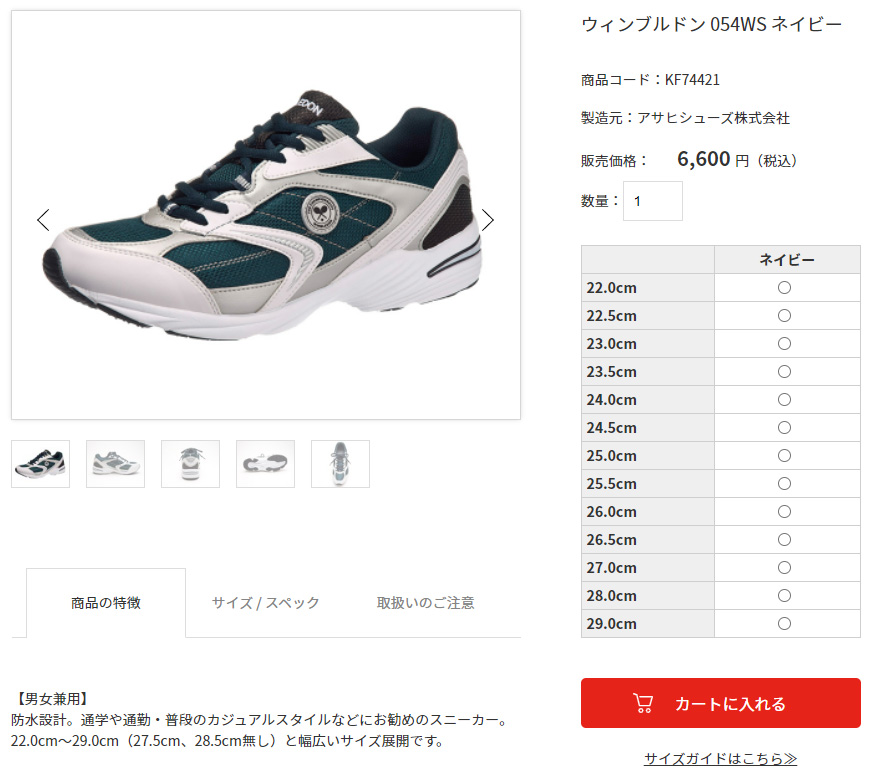Switch to the 商品の特徴 tab
Viewport: 879px width, 772px height.
106,603
